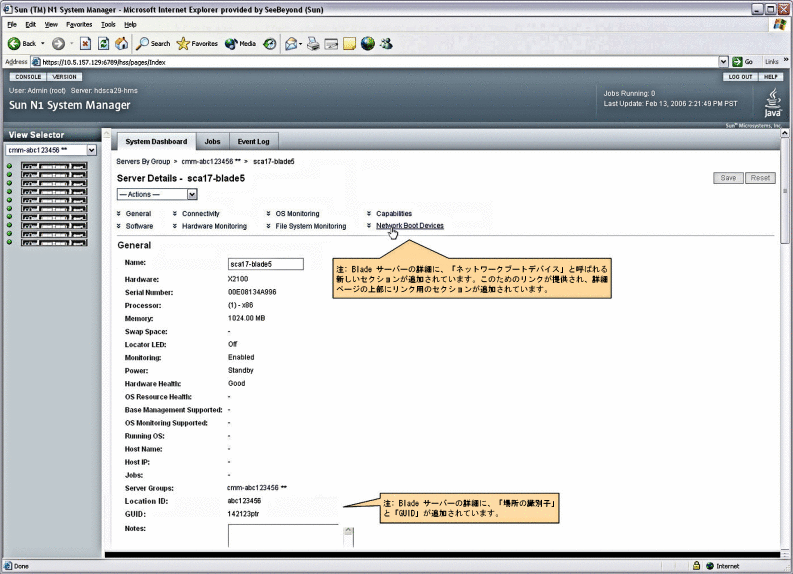Click the security lock status icon
This screenshot has height=574, width=793.
pos(696,566)
